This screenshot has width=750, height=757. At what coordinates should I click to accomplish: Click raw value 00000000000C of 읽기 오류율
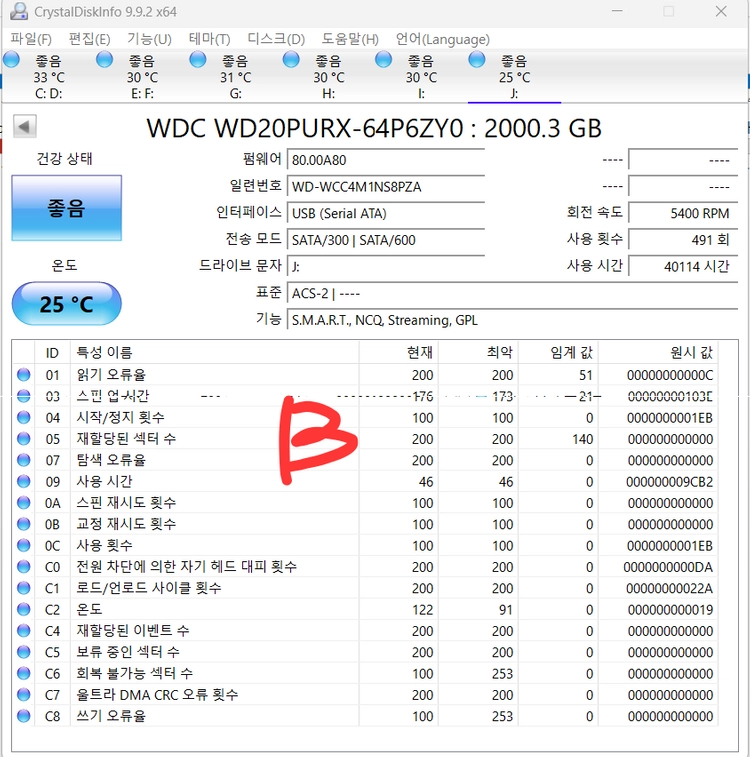tap(669, 375)
